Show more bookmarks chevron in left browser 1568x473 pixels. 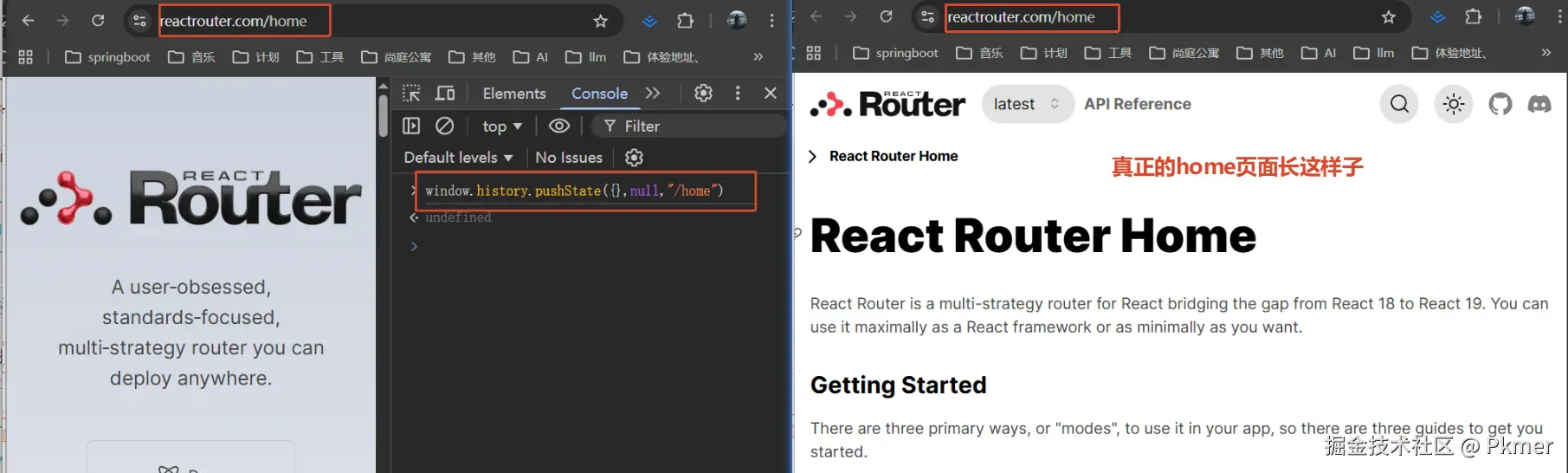(758, 57)
